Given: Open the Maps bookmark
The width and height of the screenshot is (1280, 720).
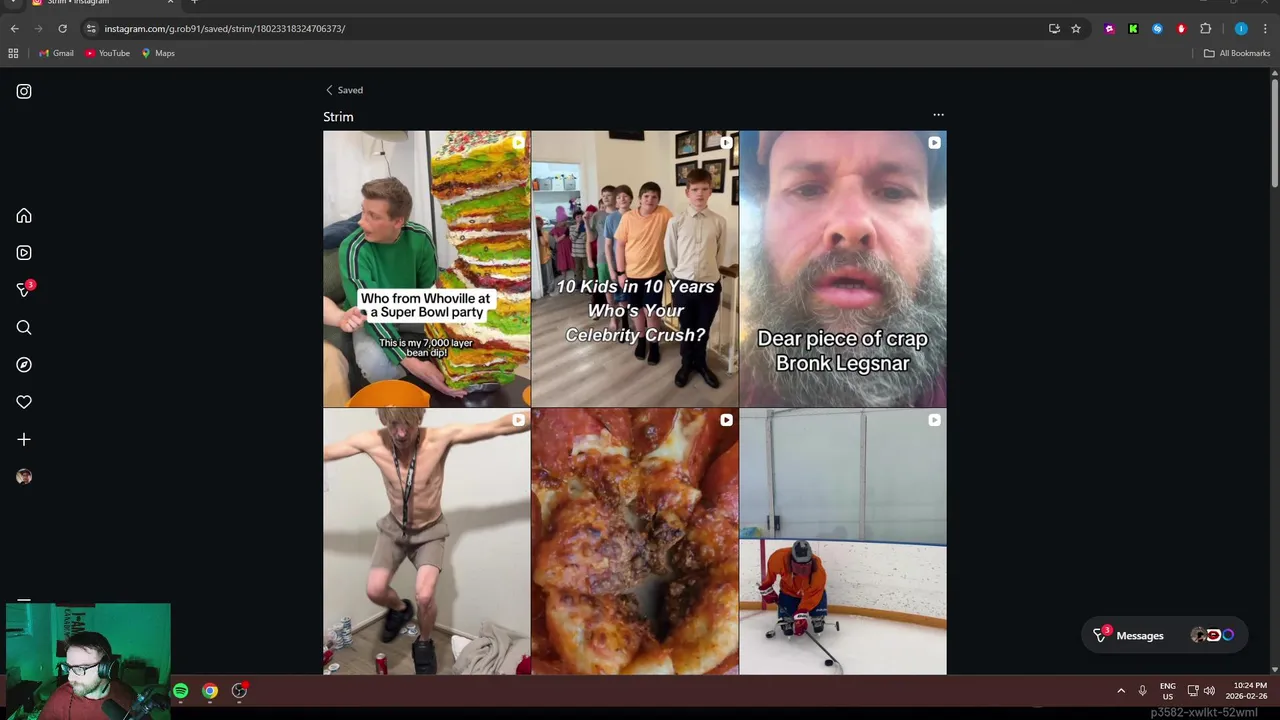Looking at the screenshot, I should 158,53.
